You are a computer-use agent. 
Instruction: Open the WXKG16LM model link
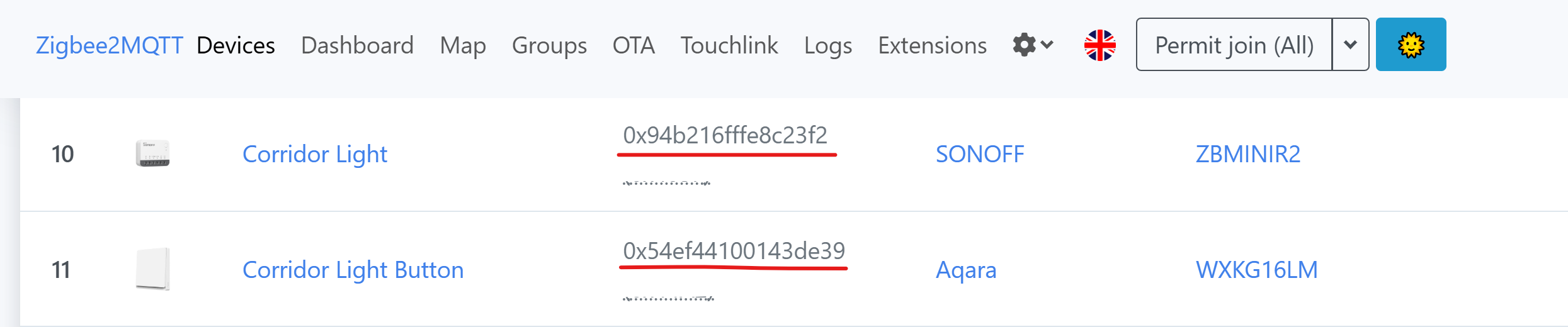pos(1256,270)
